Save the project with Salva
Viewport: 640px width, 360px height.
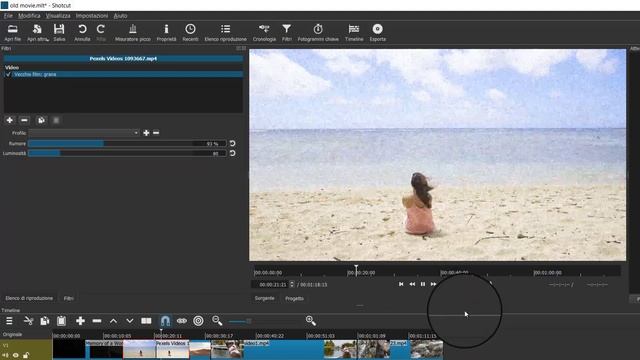coord(59,33)
